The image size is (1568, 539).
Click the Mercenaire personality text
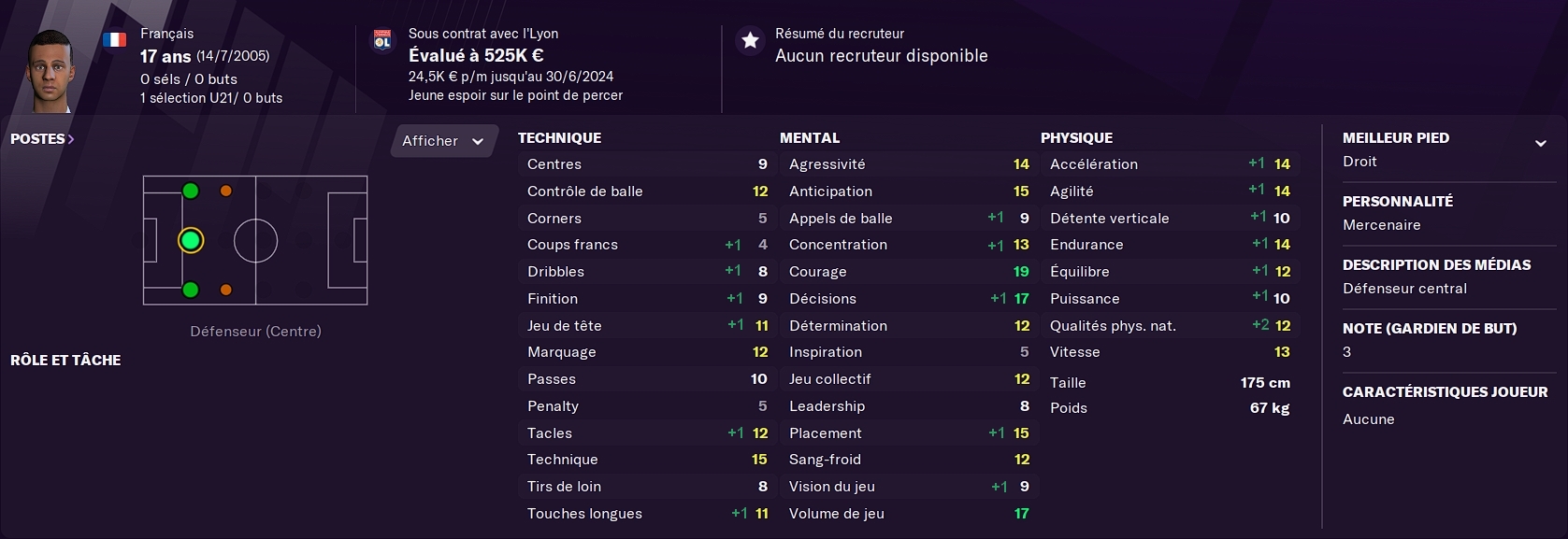tap(1381, 225)
